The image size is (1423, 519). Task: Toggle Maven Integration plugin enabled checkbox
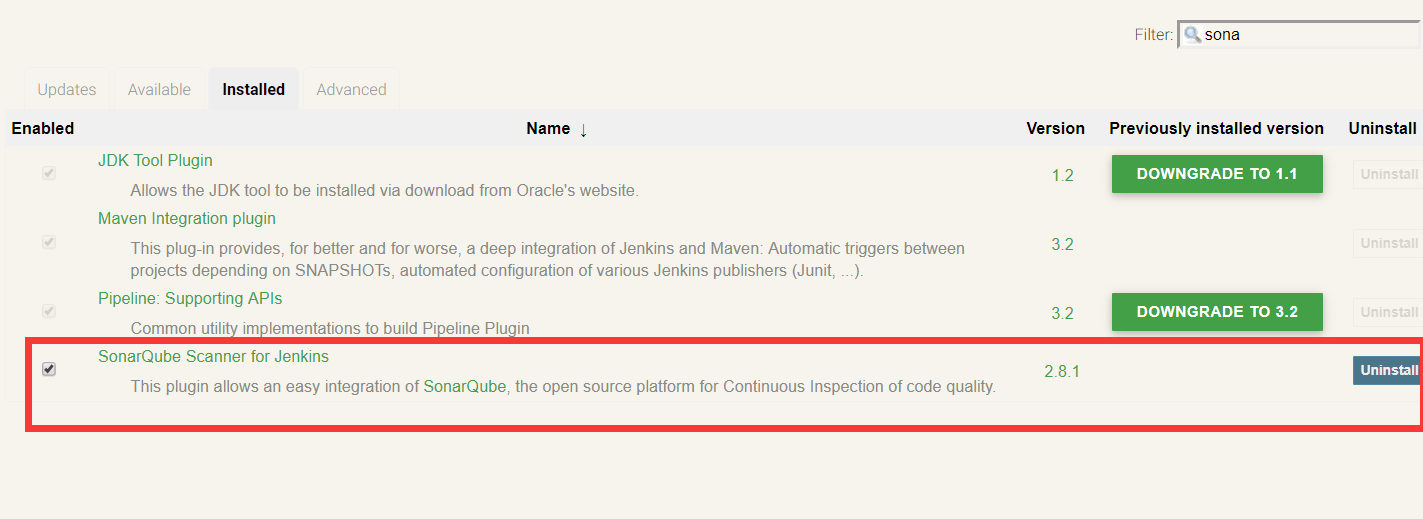49,243
